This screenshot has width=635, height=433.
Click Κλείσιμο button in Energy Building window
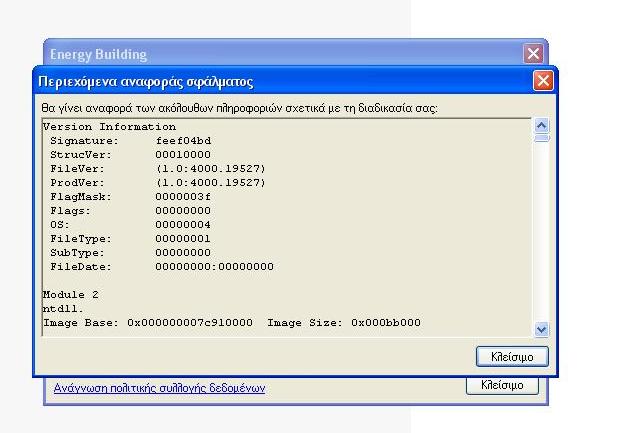pos(502,385)
